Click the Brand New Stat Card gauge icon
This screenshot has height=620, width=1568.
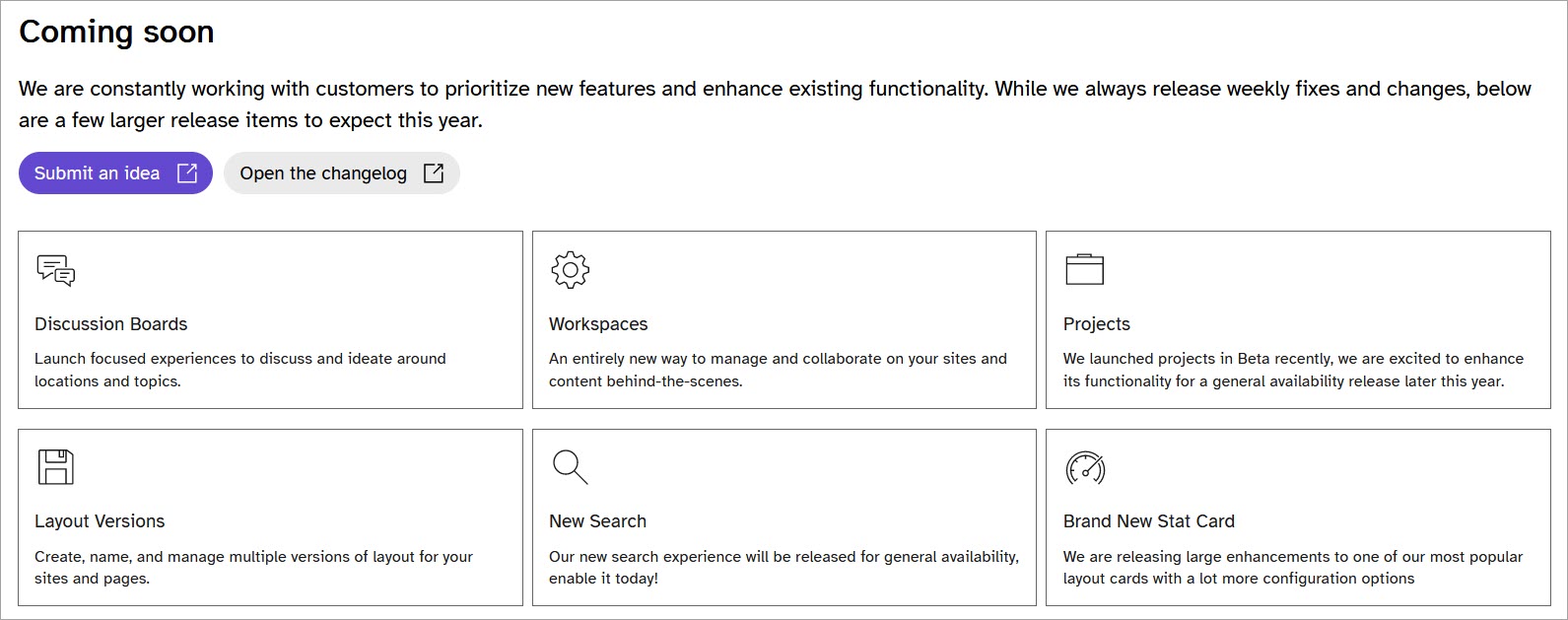coord(1085,467)
